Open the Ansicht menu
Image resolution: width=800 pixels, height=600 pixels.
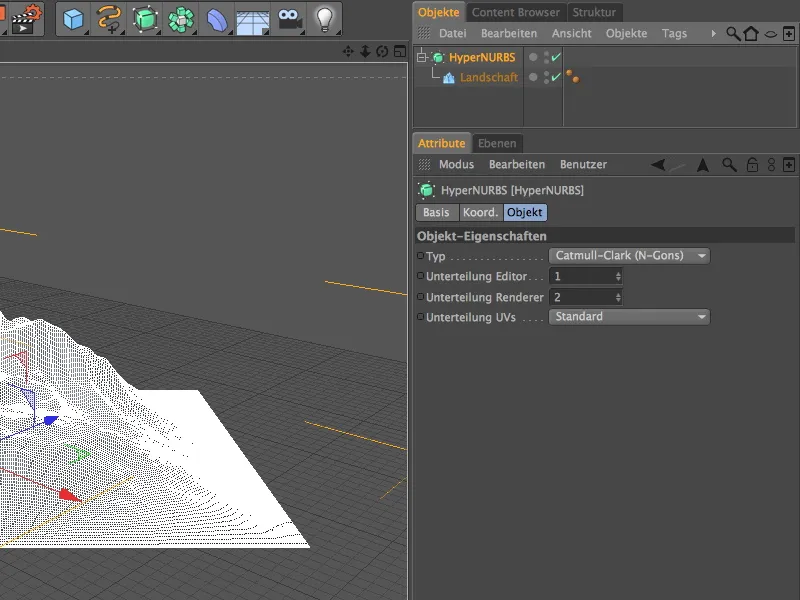pos(571,34)
